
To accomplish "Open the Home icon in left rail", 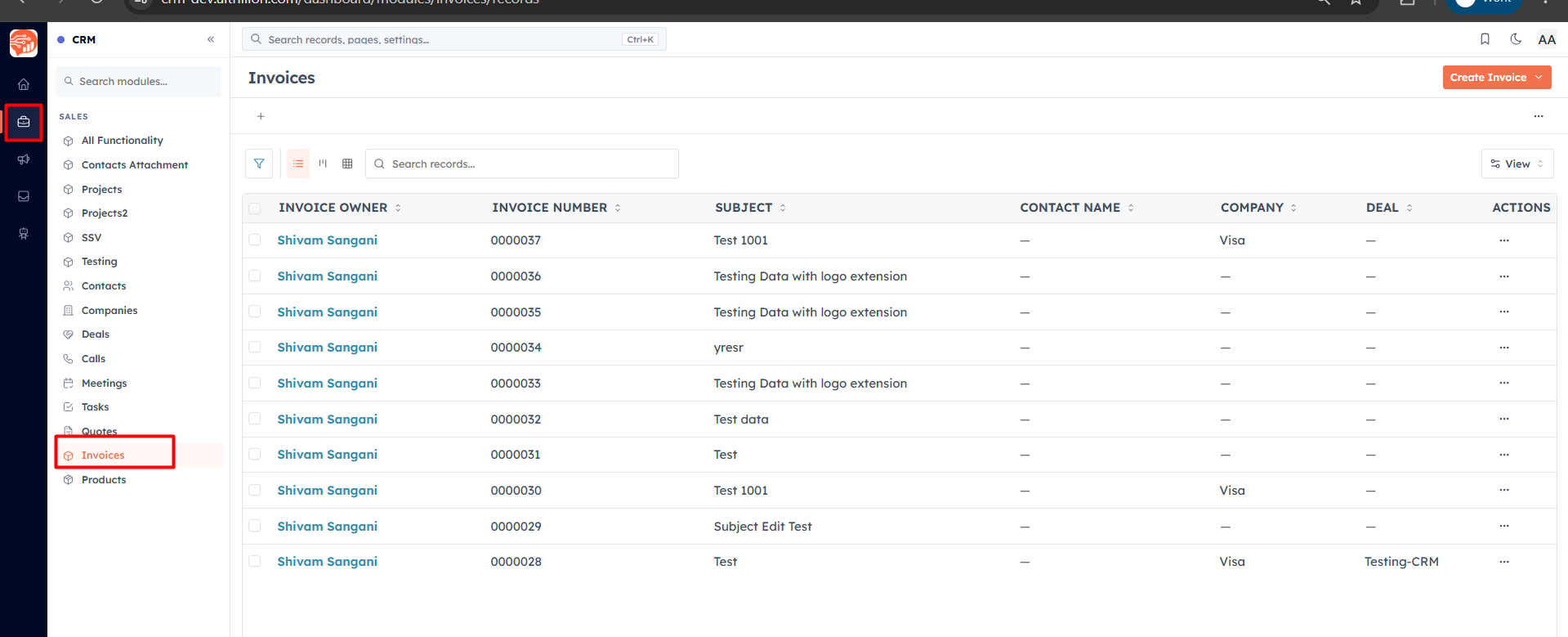I will click(24, 84).
